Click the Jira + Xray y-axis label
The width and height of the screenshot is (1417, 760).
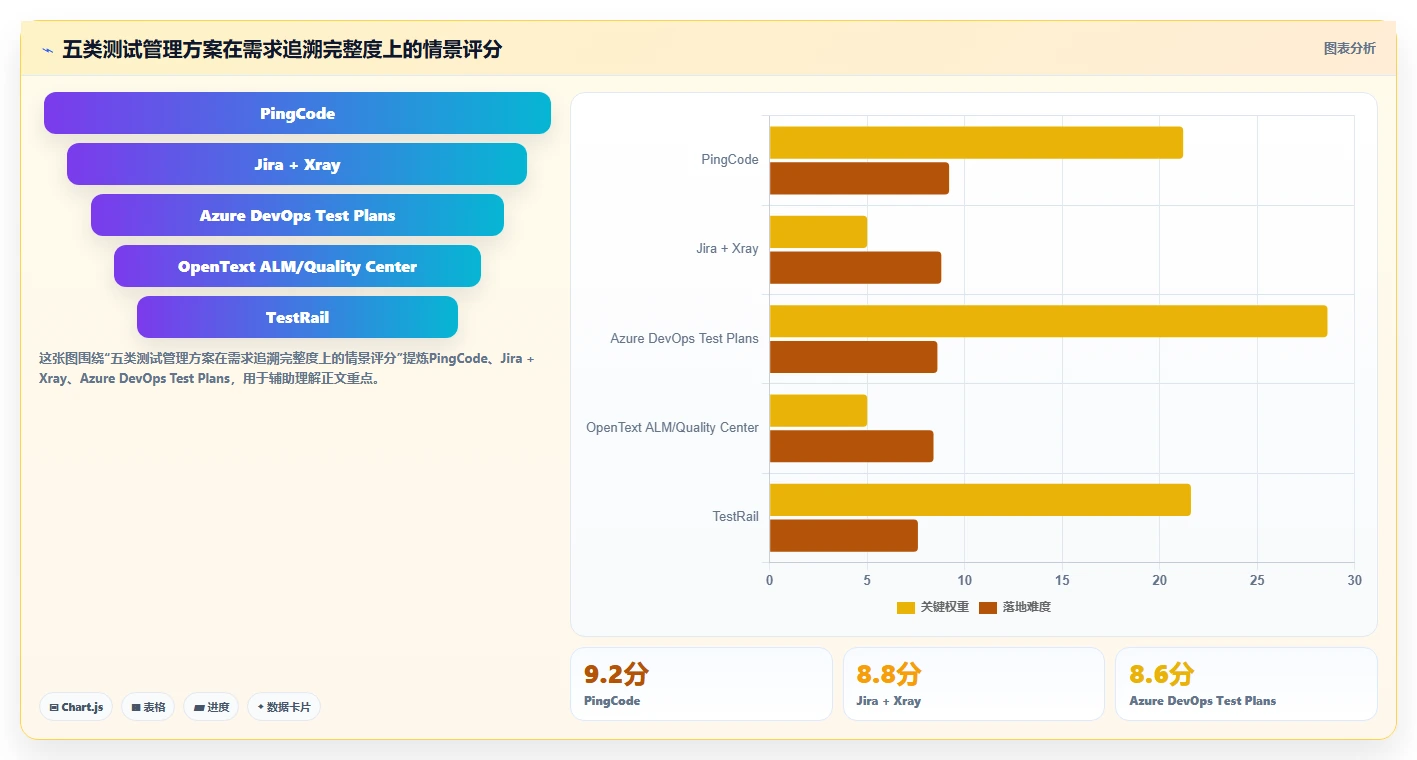pos(727,249)
